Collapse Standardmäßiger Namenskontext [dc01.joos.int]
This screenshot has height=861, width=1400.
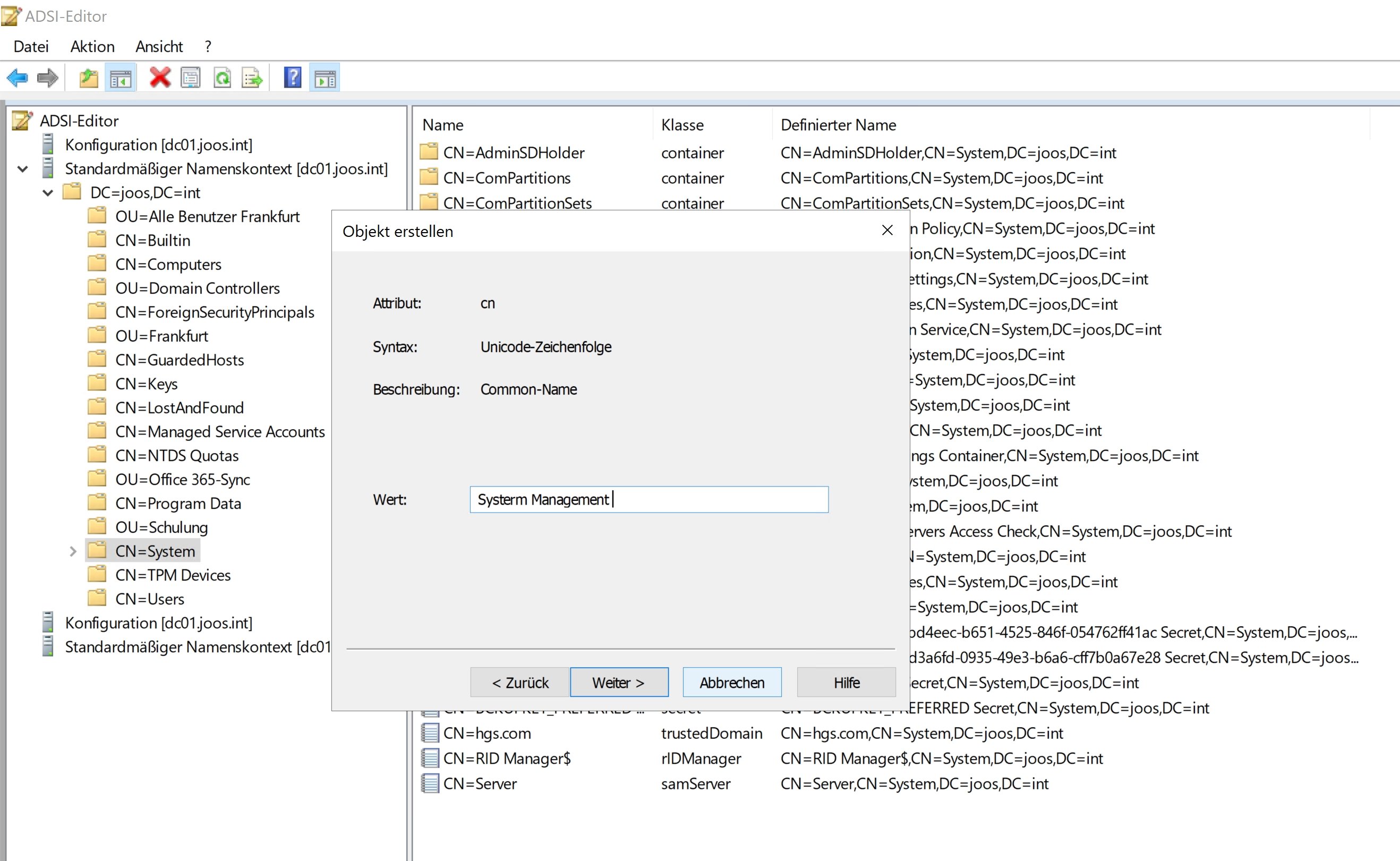pyautogui.click(x=22, y=168)
